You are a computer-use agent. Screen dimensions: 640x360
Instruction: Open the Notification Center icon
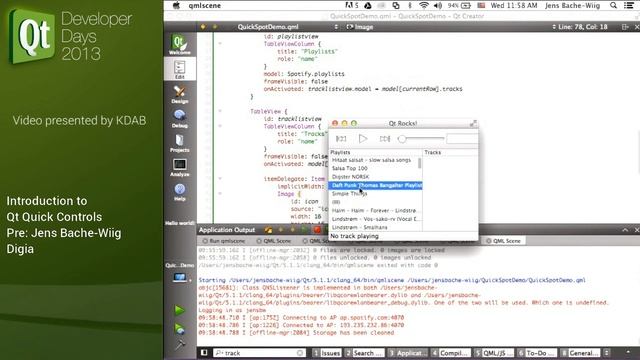(x=630, y=5)
